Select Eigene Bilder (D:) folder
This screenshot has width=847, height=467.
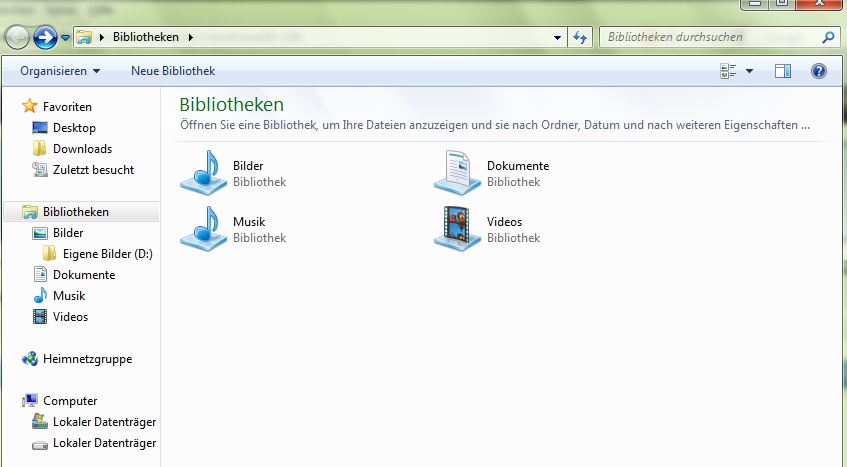pyautogui.click(x=107, y=254)
